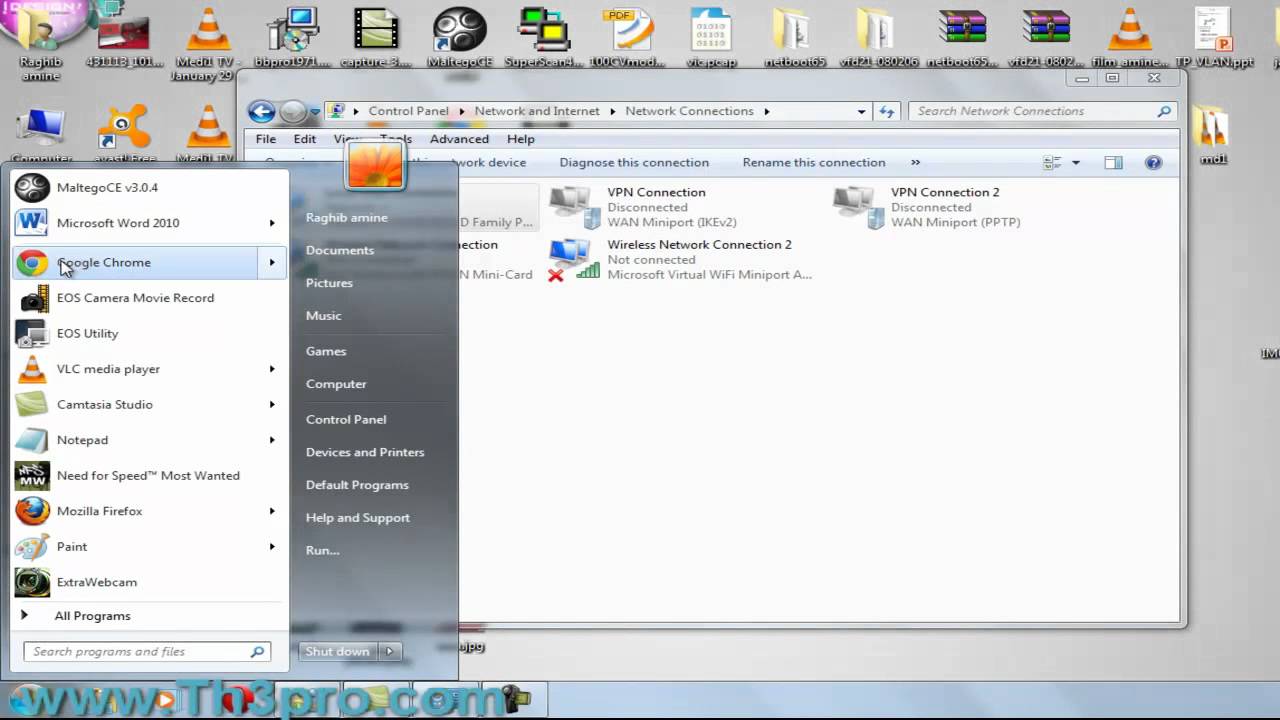Open Help and Support link
This screenshot has height=720, width=1280.
click(357, 517)
